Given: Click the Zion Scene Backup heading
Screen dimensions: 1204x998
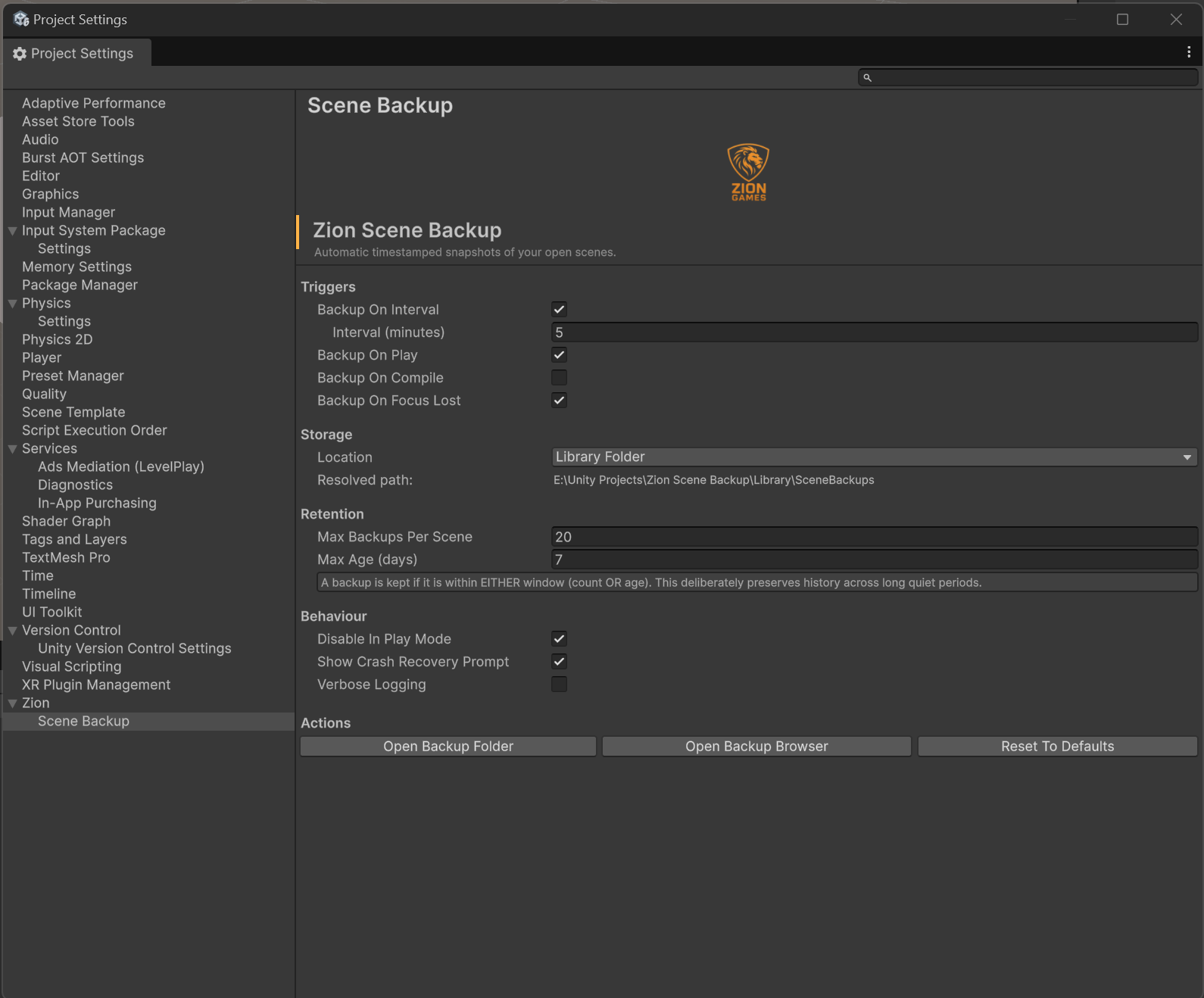Looking at the screenshot, I should point(407,230).
